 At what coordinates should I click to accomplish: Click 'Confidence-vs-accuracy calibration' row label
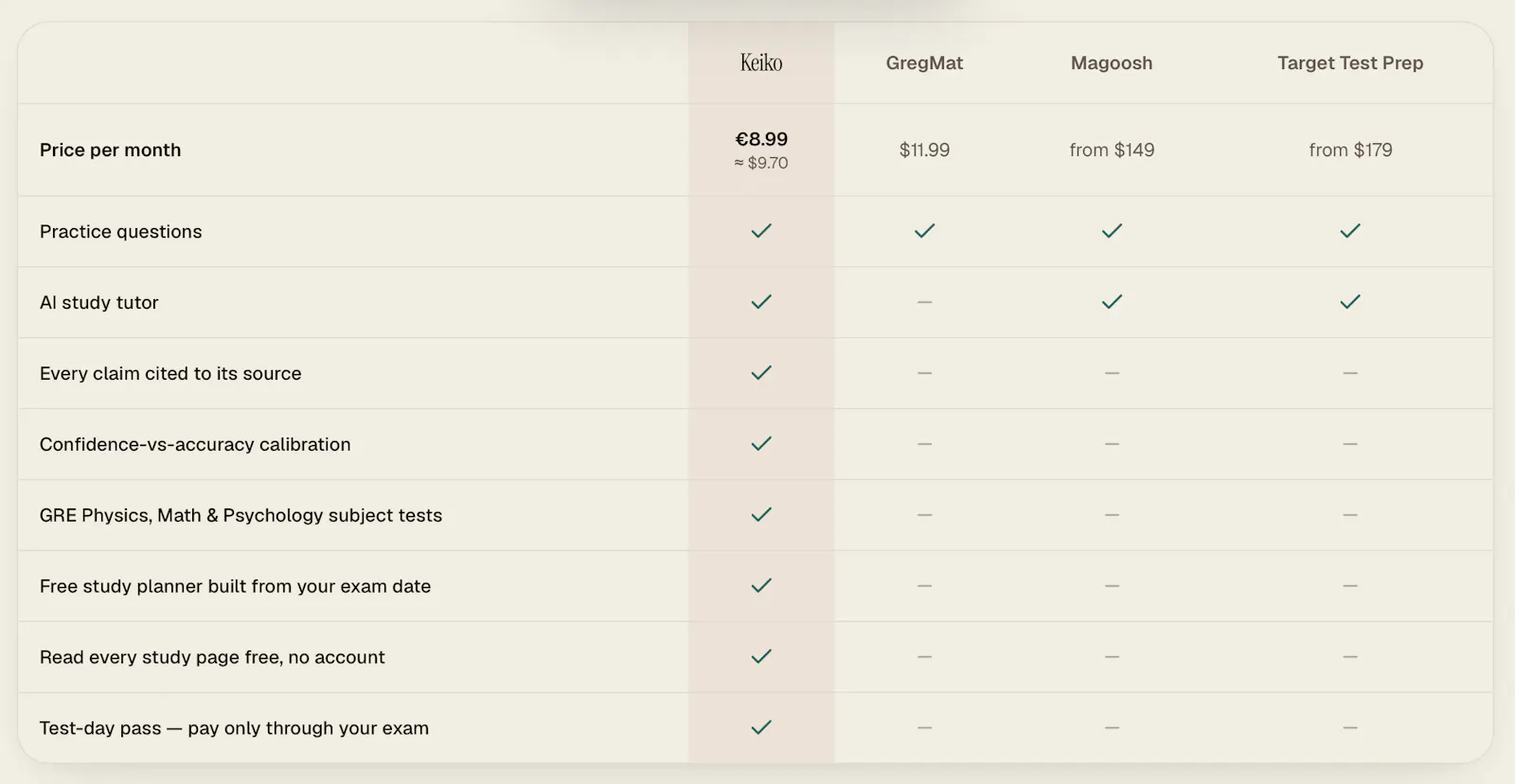pos(195,444)
